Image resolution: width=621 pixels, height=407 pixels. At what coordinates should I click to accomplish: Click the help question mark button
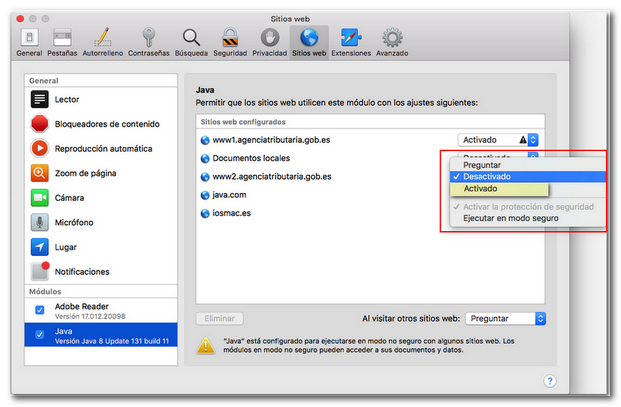coord(549,380)
